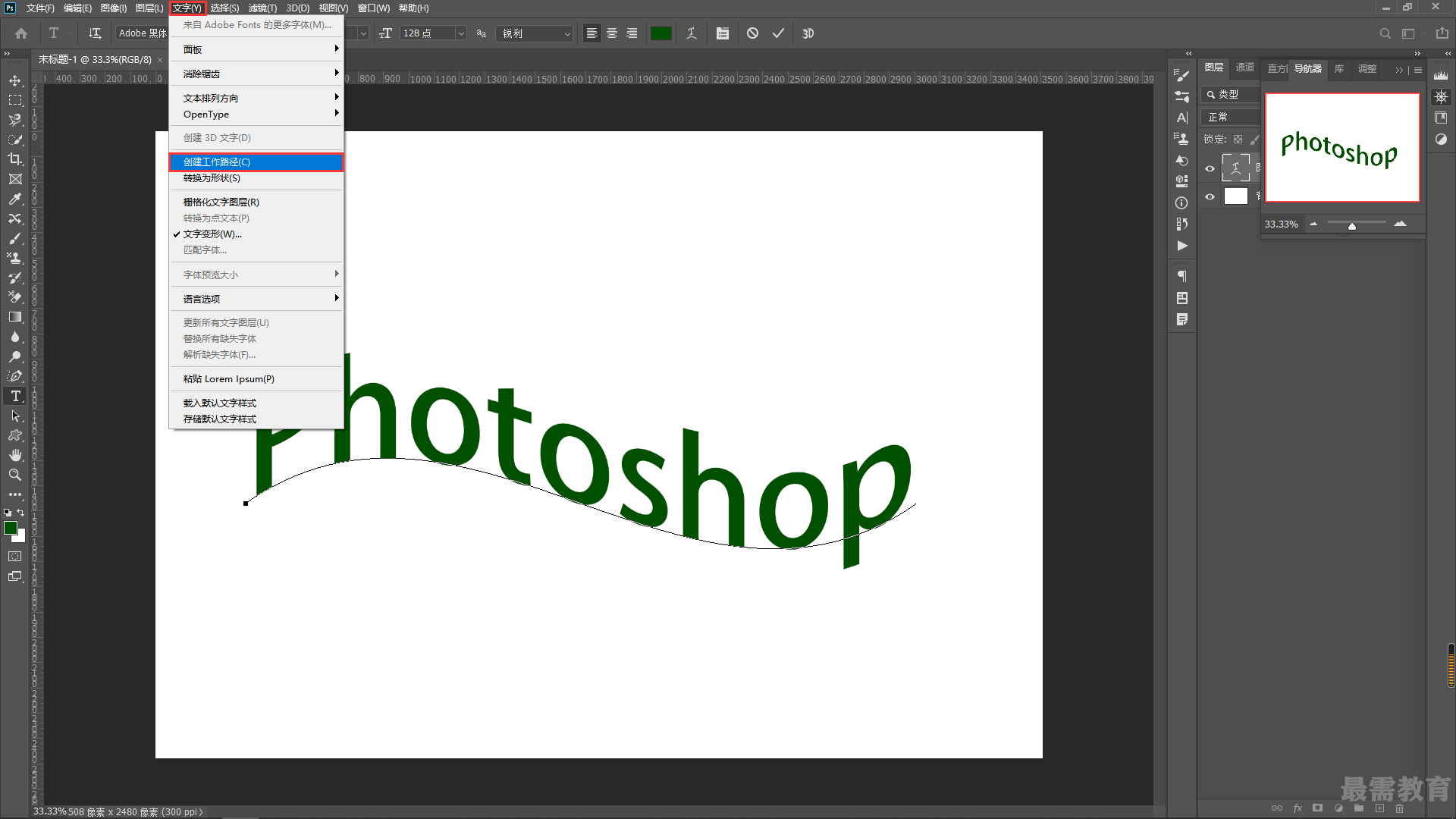Viewport: 1456px width, 819px height.
Task: Select the Frame tool
Action: pyautogui.click(x=15, y=179)
